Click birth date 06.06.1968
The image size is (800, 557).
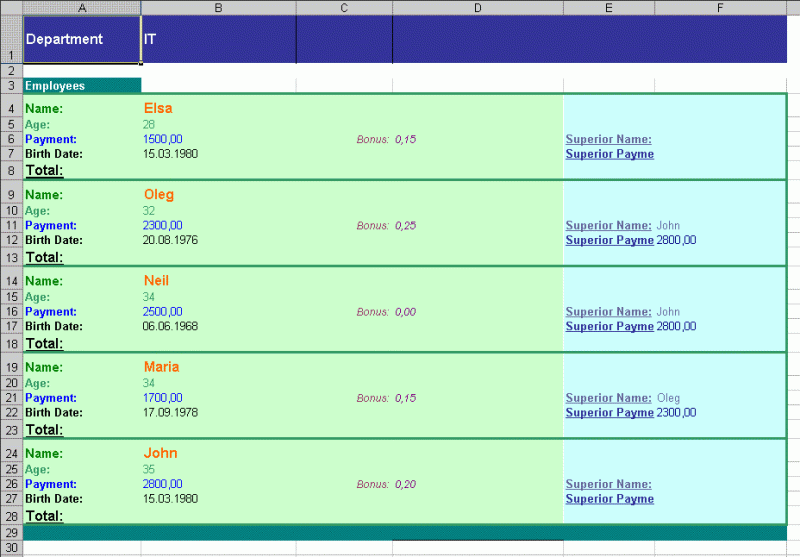coord(170,326)
